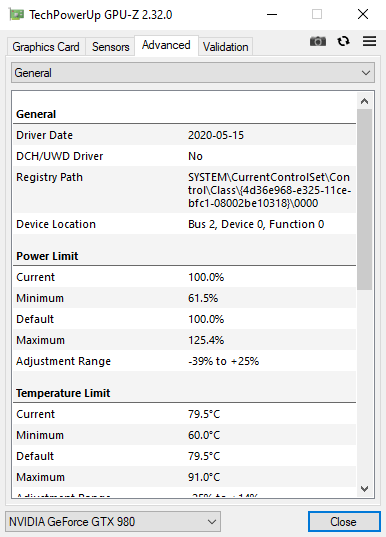The height and width of the screenshot is (537, 386).
Task: Click the Power Limit section header
Action: click(x=47, y=256)
